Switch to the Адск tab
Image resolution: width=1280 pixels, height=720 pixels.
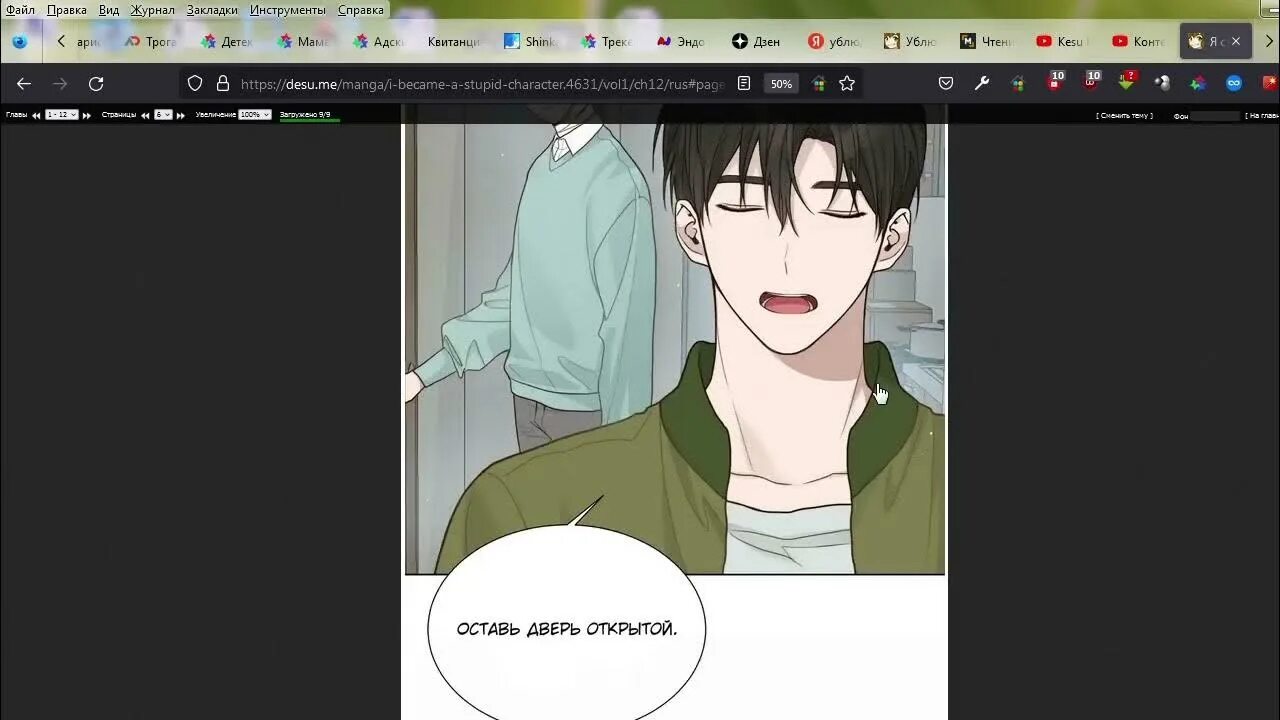tap(377, 42)
